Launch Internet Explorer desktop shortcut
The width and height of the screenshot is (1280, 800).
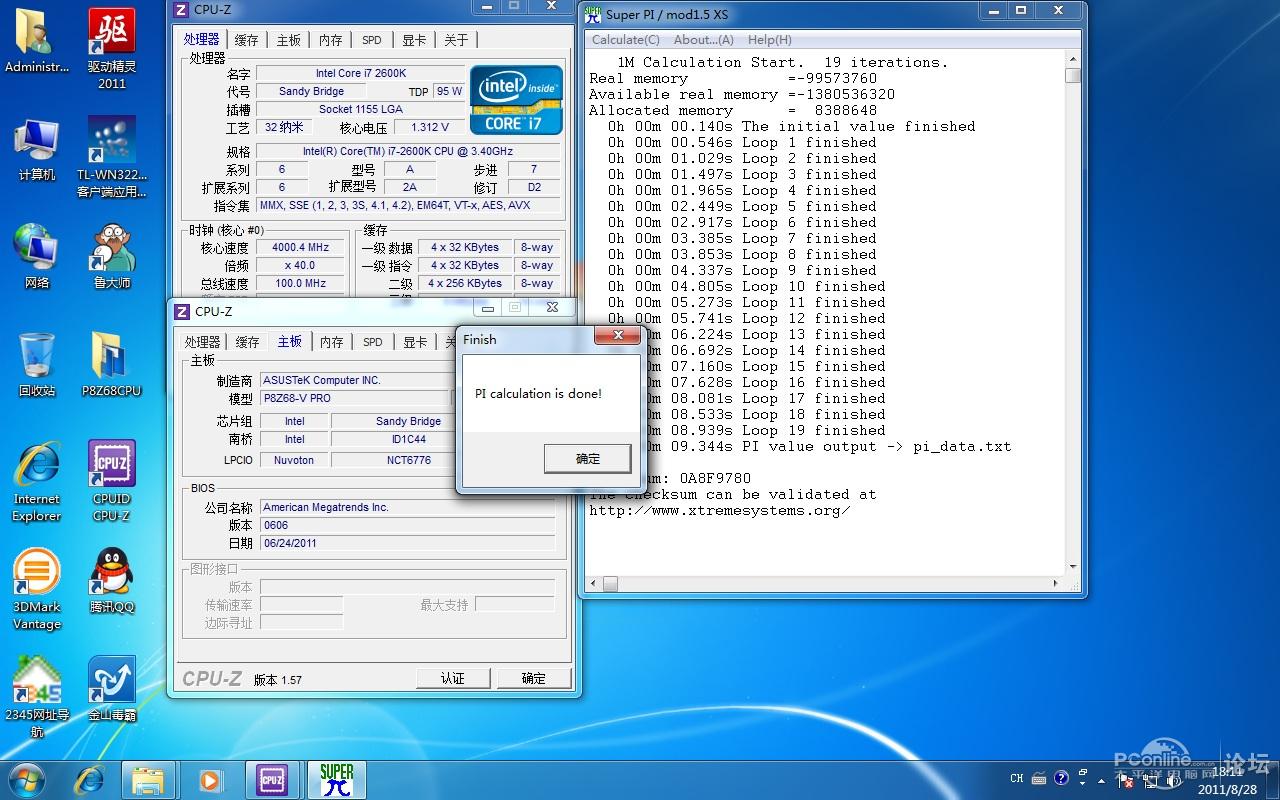37,482
